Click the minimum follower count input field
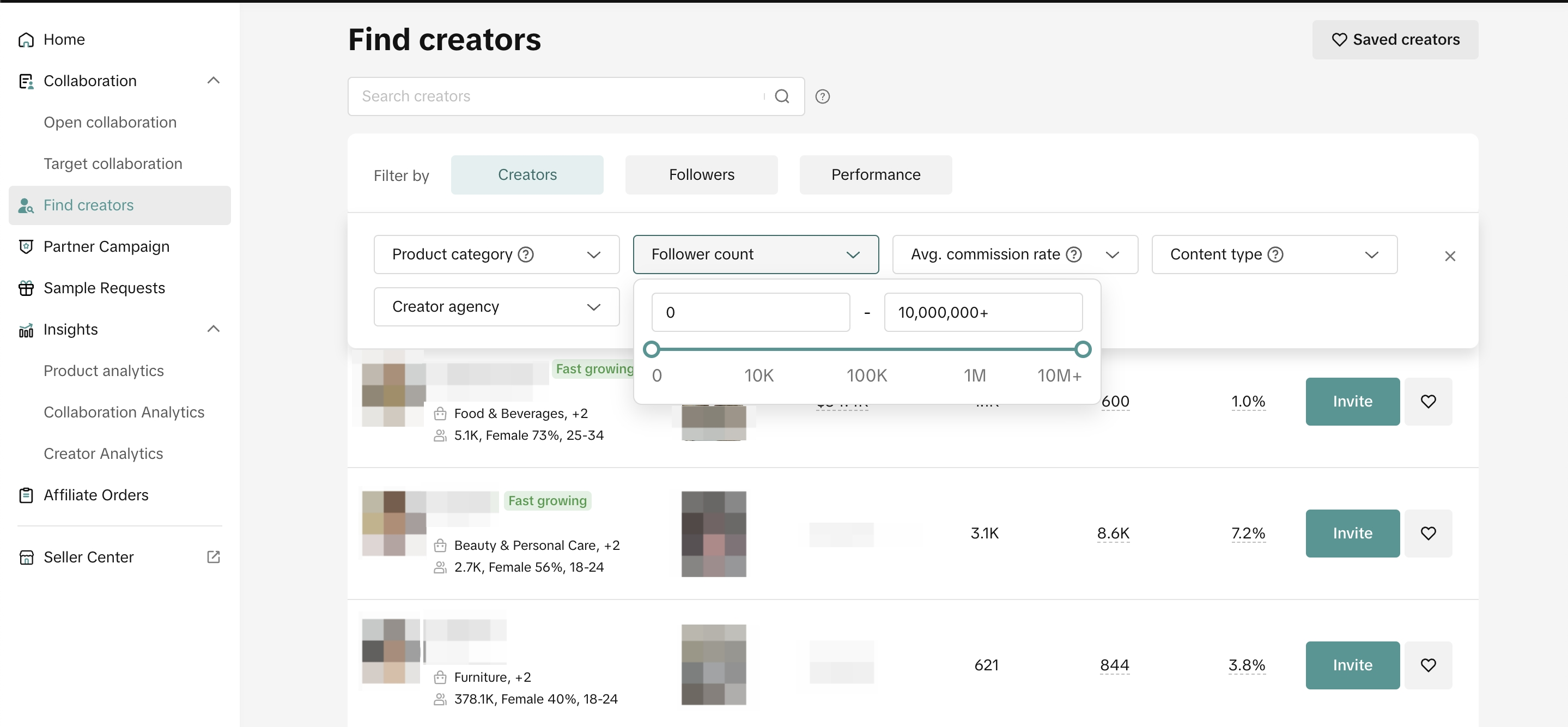Screen dimensions: 1568x727 750,312
